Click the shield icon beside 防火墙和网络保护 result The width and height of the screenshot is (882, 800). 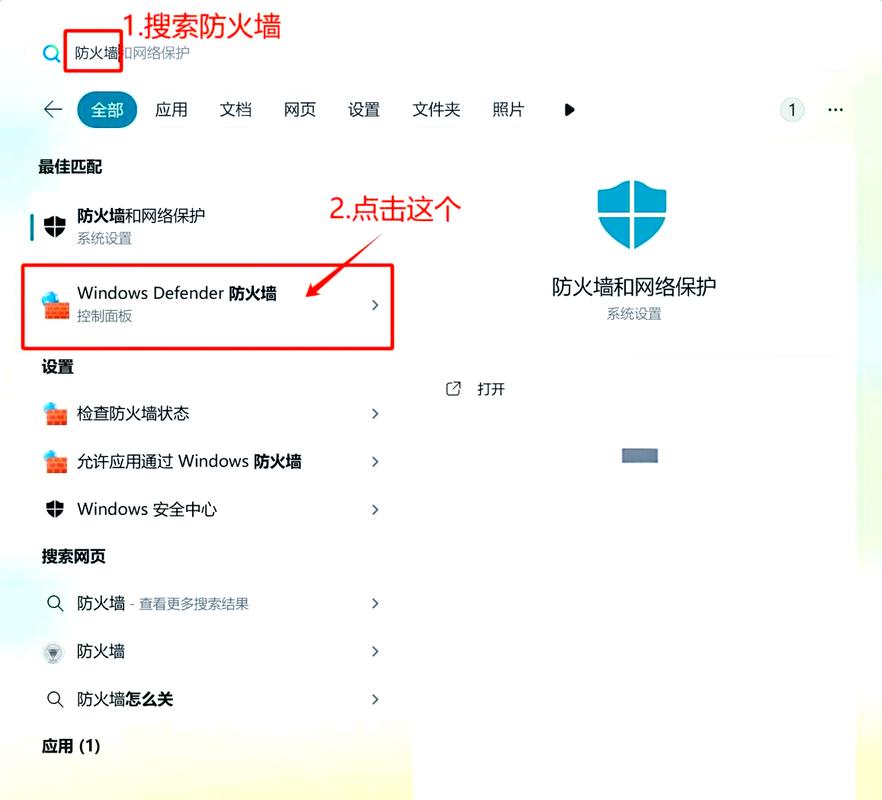[55, 227]
